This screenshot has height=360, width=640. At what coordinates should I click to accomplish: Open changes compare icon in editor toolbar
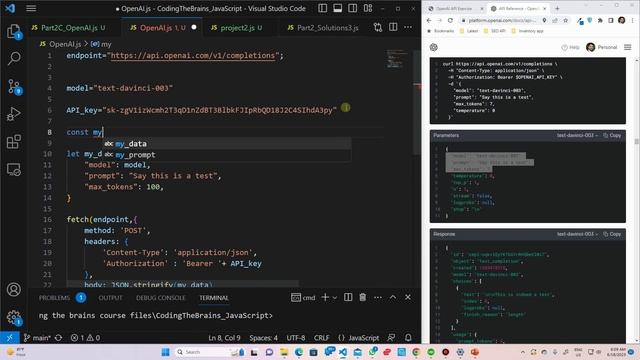[378, 27]
